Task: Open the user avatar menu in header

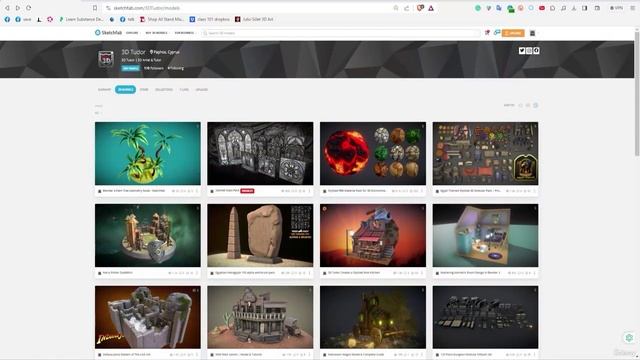Action: tap(533, 33)
